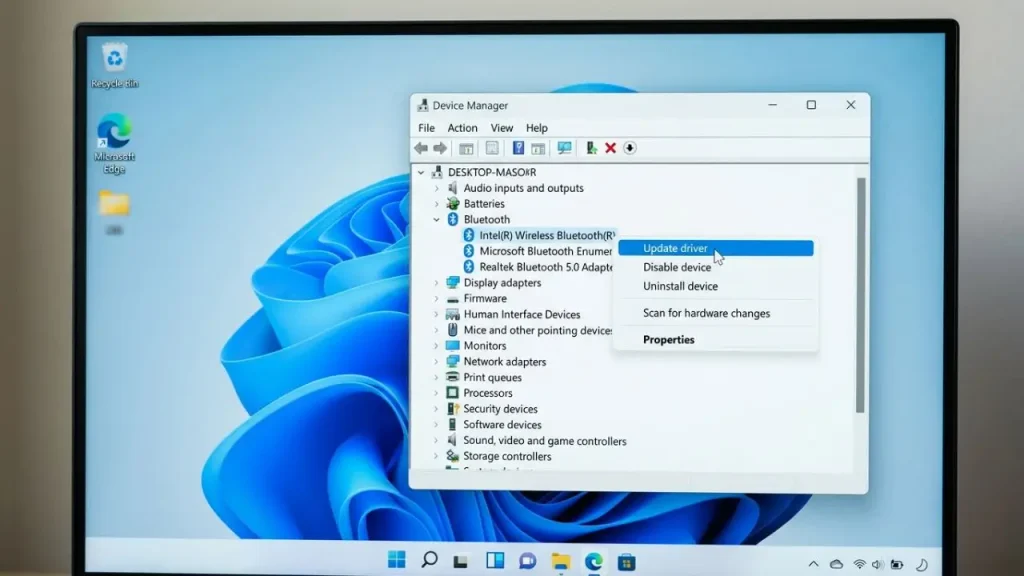Open the Action menu
The height and width of the screenshot is (576, 1024).
pos(462,128)
